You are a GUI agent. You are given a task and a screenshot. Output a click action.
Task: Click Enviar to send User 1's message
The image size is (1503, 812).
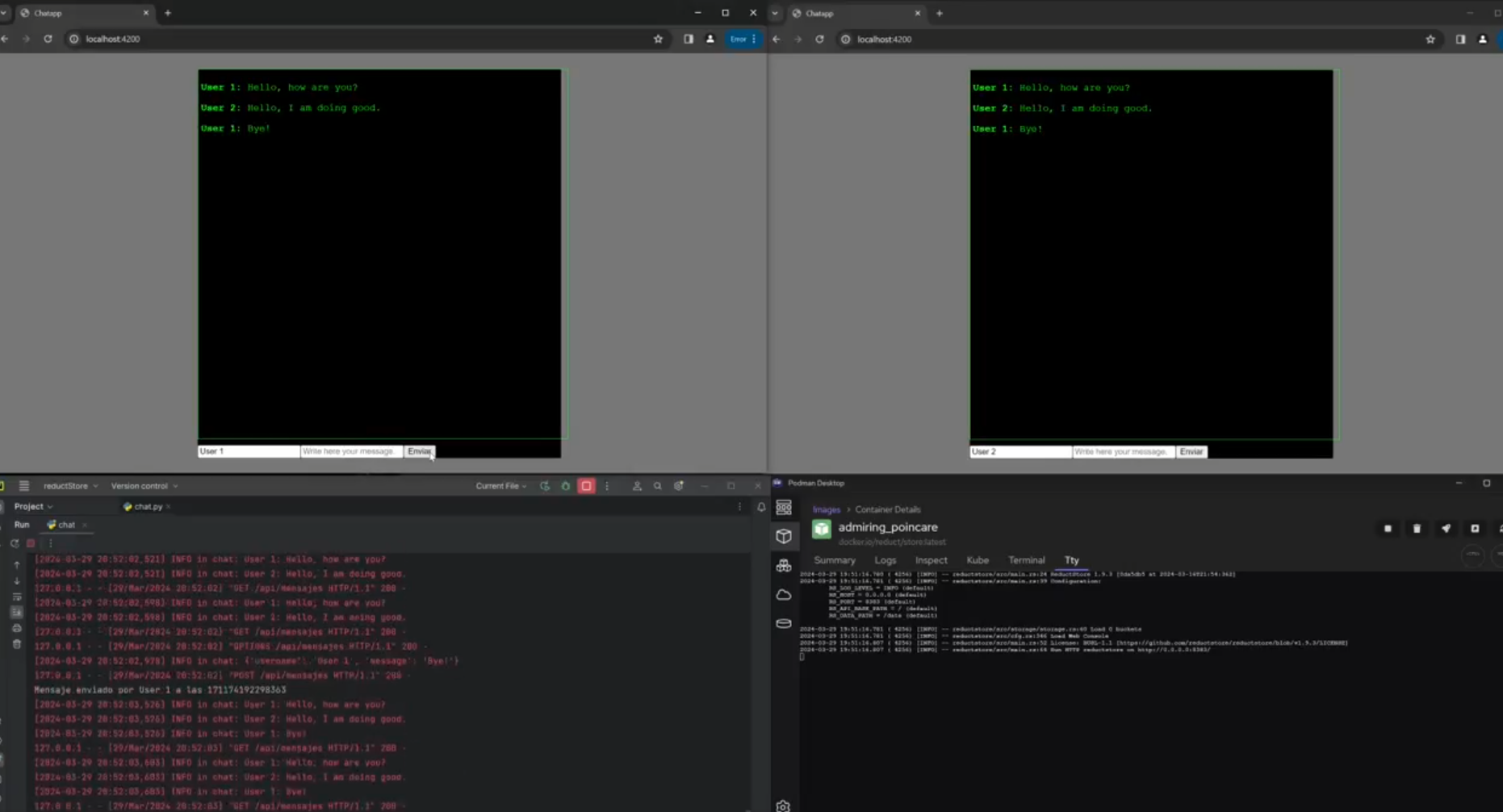[419, 451]
